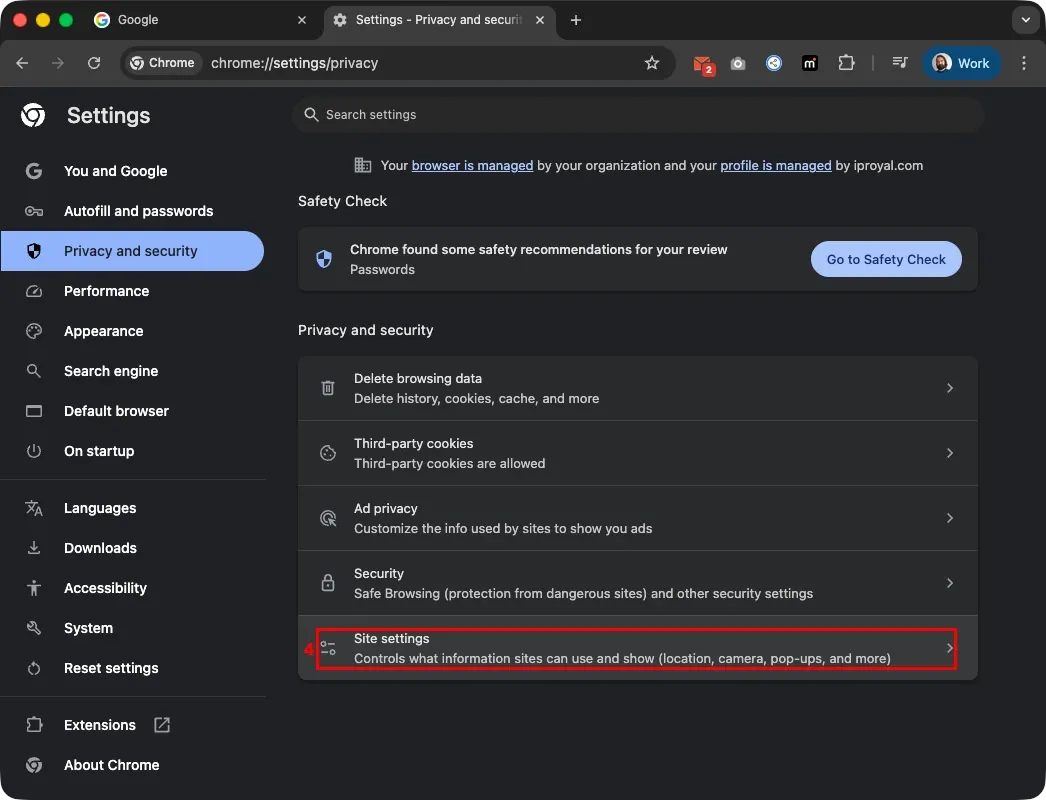Click the trash icon for Delete browsing data

(328, 388)
